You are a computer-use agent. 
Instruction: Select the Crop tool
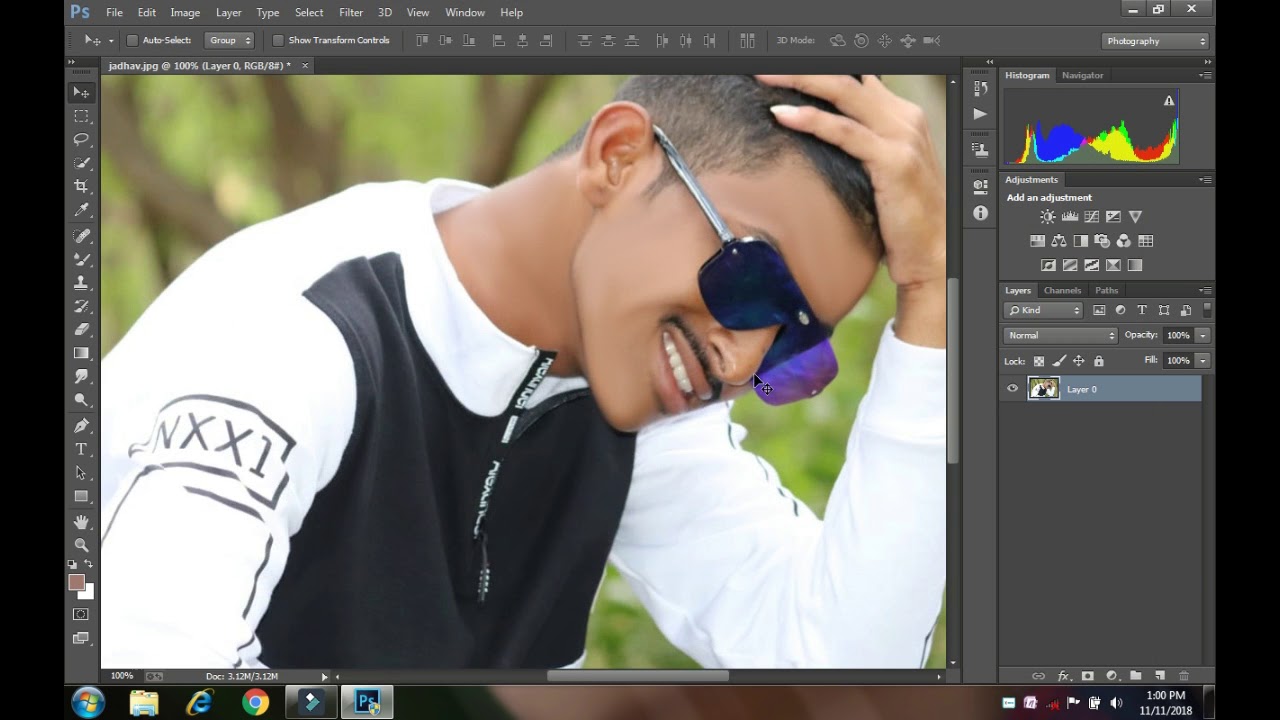point(81,186)
